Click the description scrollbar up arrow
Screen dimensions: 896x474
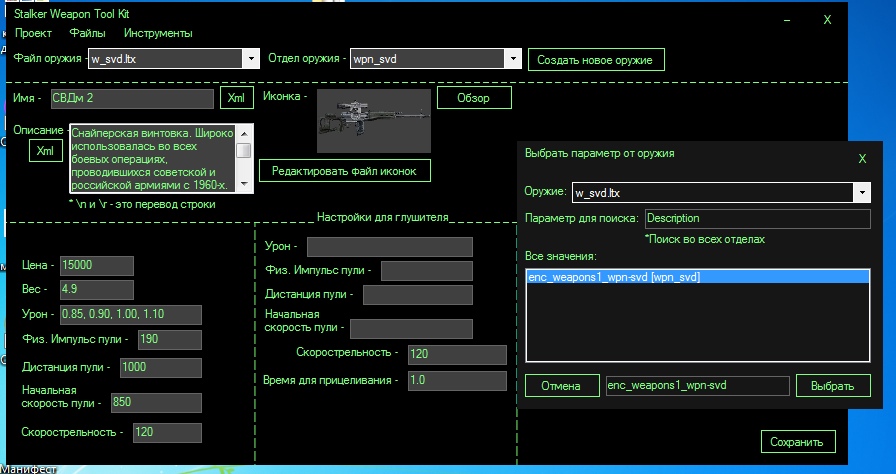[244, 134]
